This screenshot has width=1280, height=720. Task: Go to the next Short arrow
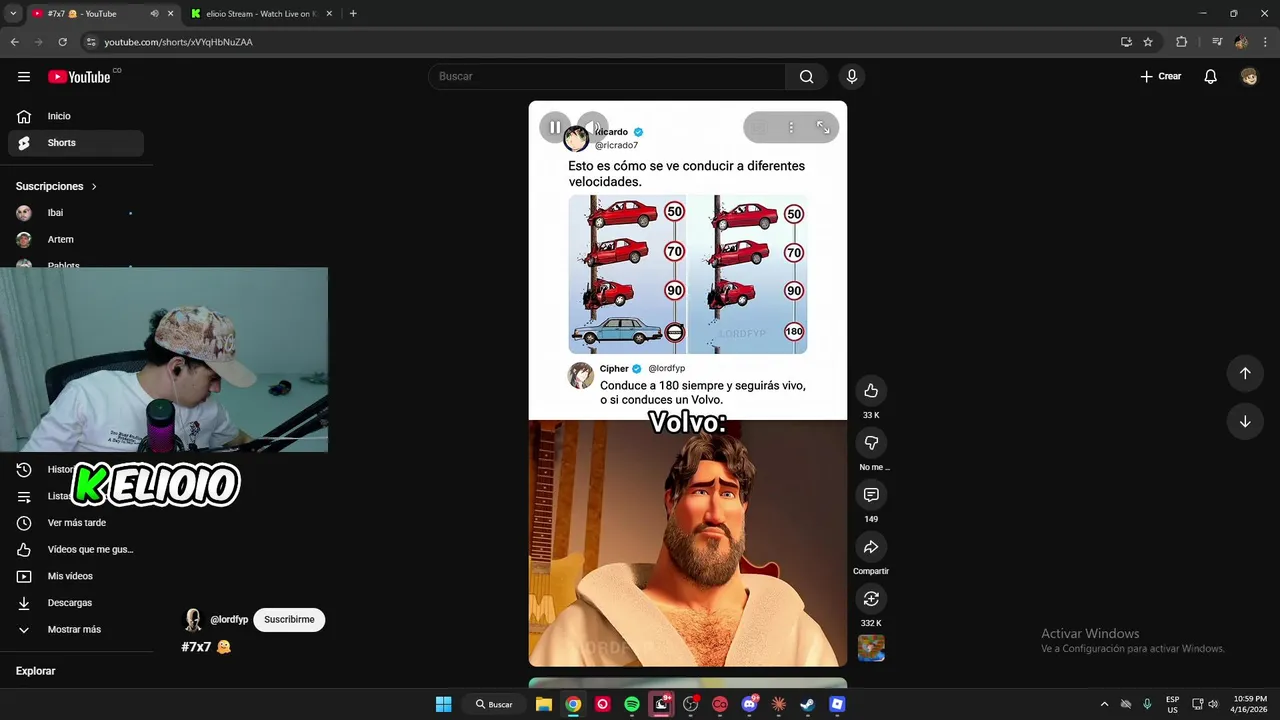[1245, 421]
